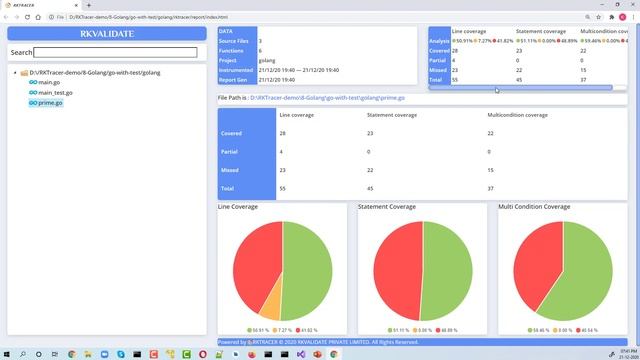Click the browser address bar URL

[149, 17]
